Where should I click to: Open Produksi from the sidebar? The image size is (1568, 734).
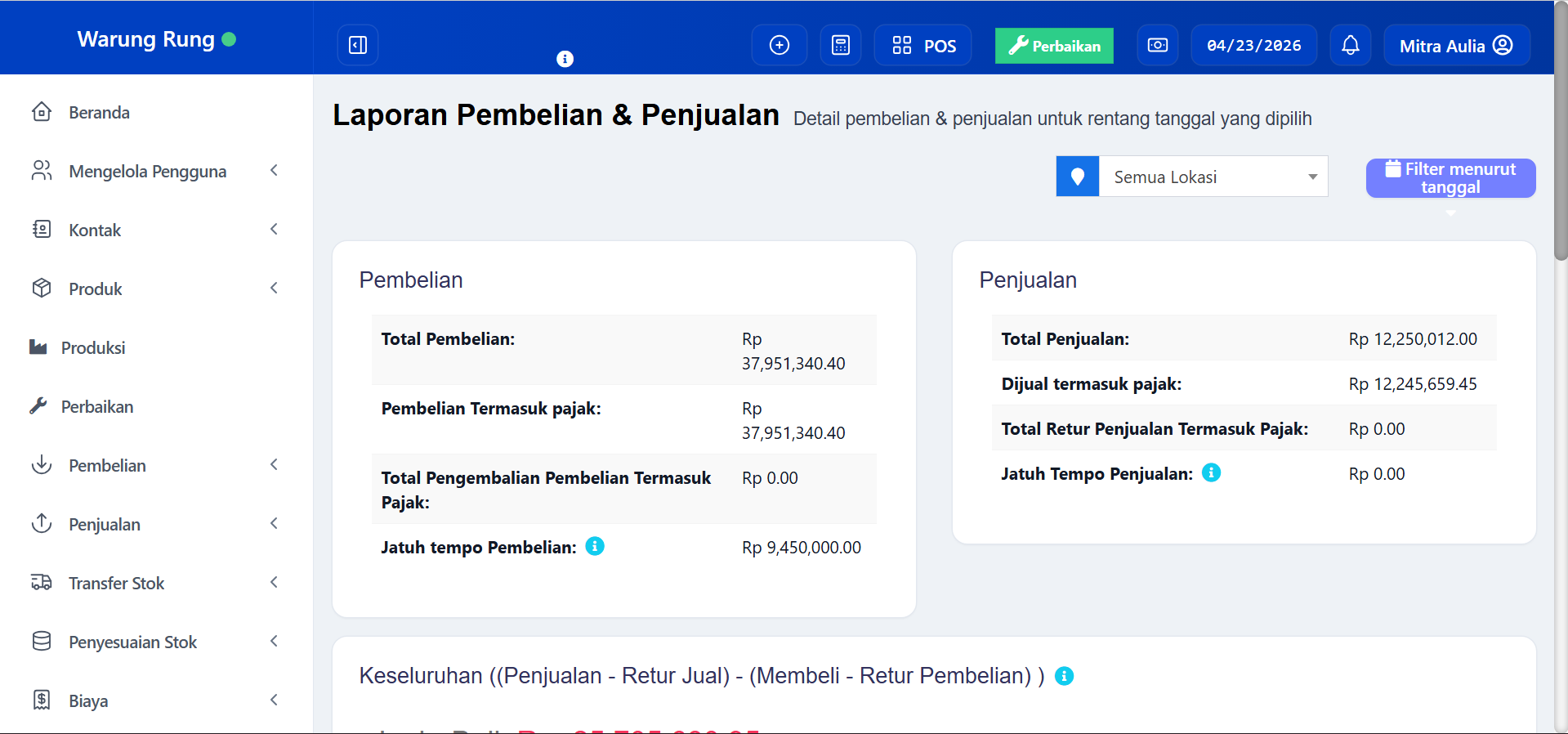93,347
